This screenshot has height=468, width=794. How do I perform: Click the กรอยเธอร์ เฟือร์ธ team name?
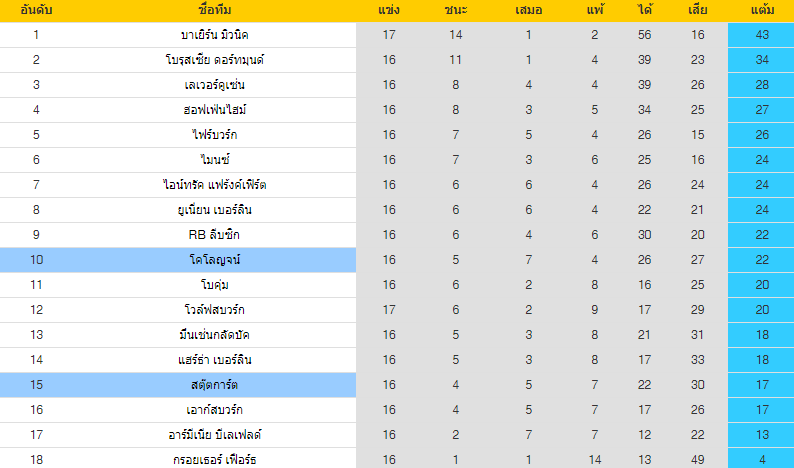(215, 460)
